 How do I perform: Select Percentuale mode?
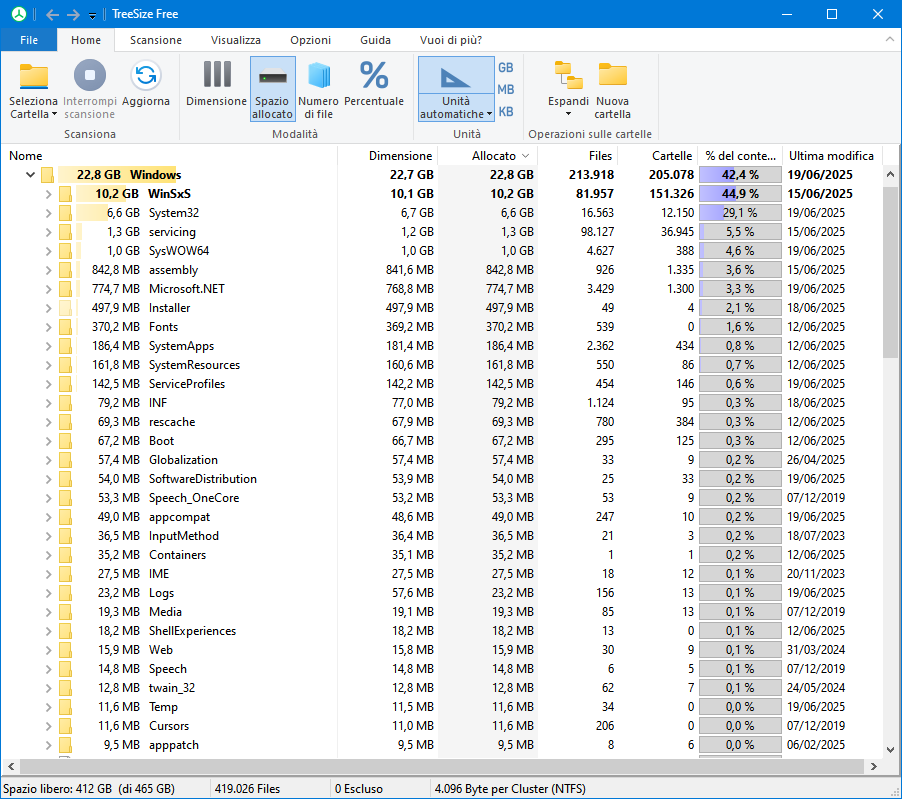[x=374, y=84]
